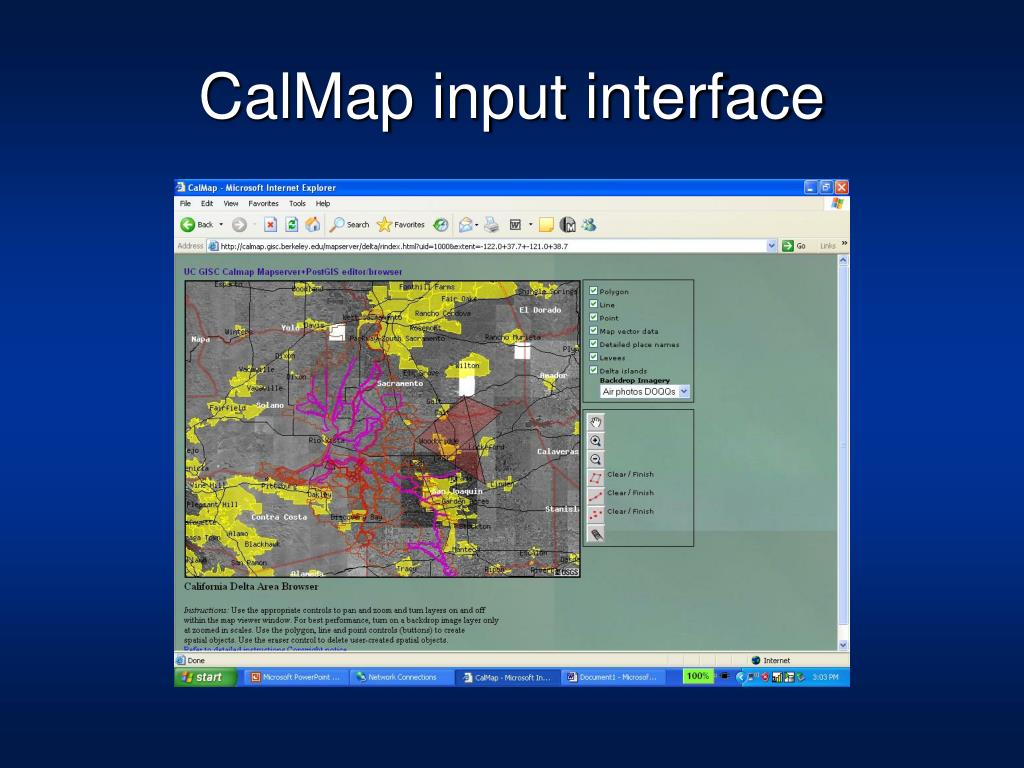Image resolution: width=1024 pixels, height=768 pixels.
Task: Stop page loading with the red X icon
Action: 270,225
